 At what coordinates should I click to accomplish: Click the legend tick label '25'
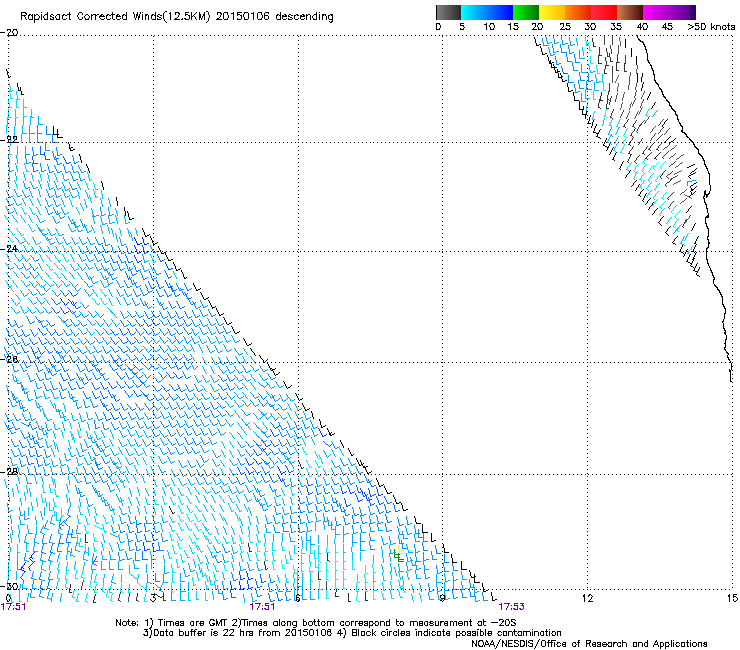565,27
